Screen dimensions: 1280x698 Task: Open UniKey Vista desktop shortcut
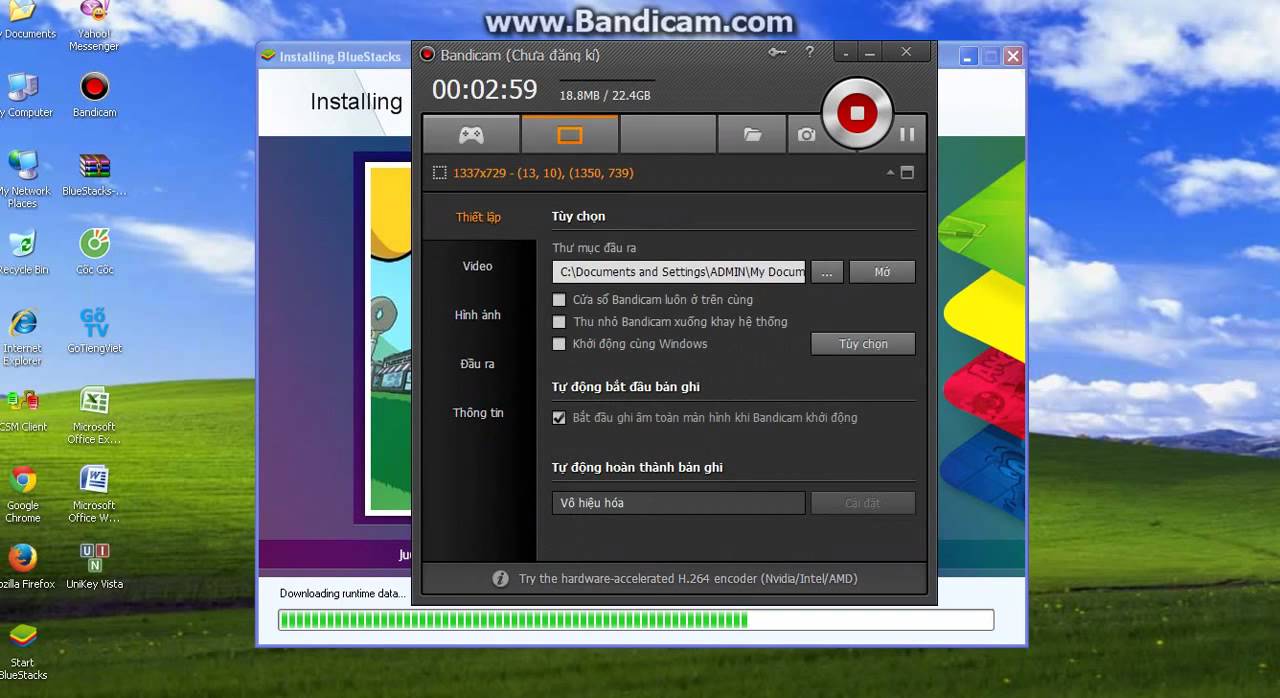pos(94,566)
